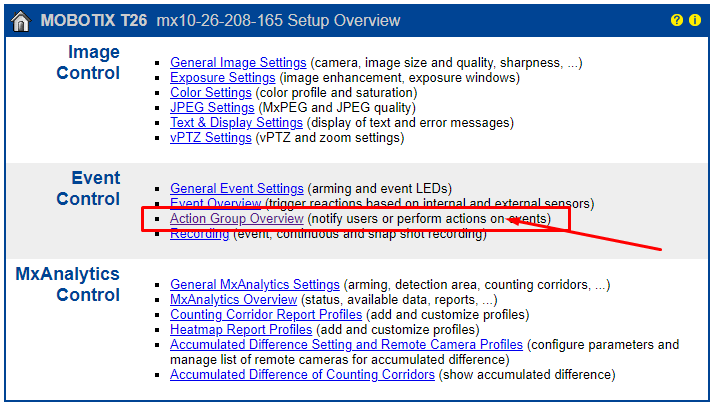
Task: Open help via the yellow question mark icon
Action: (x=677, y=20)
